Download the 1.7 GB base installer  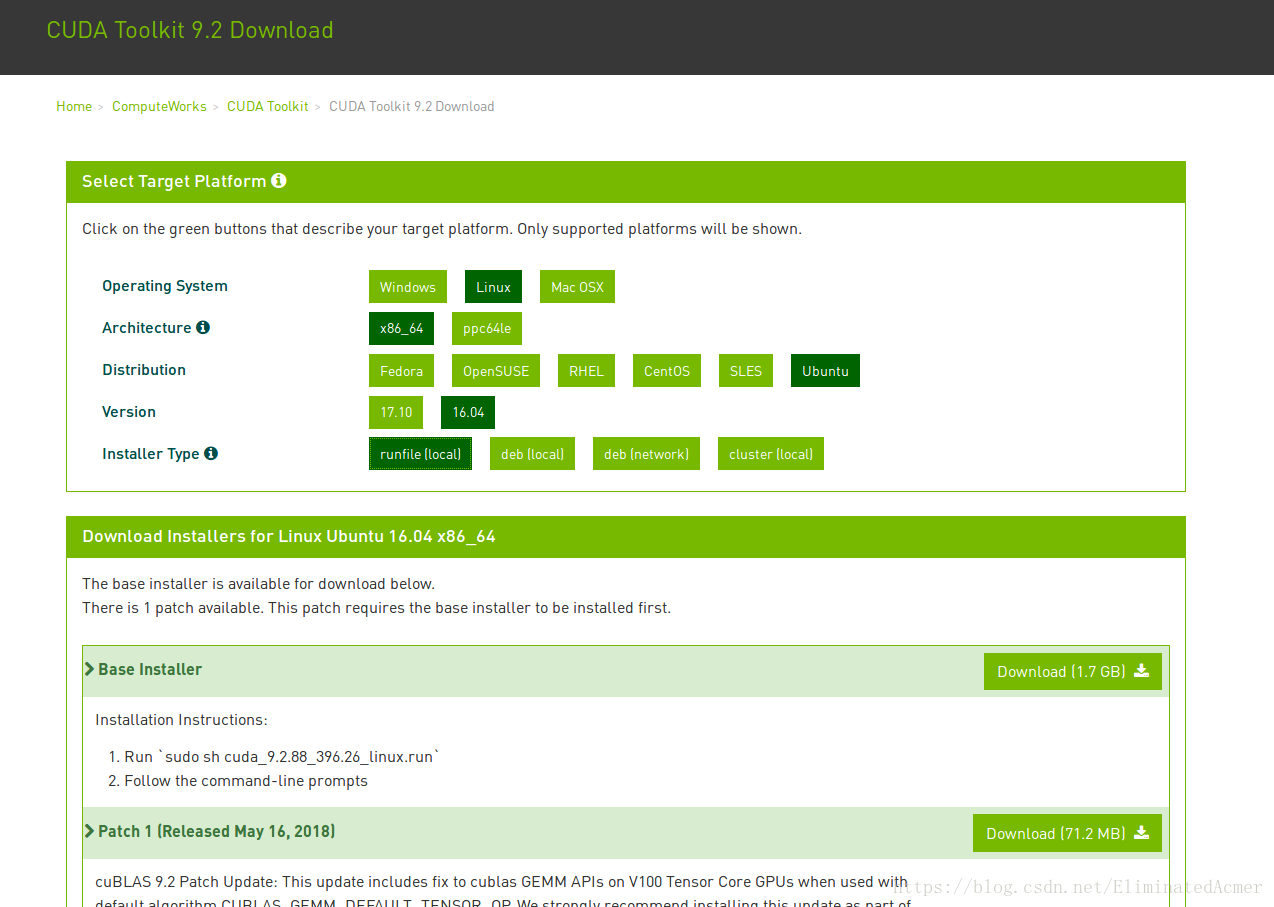tap(1073, 671)
